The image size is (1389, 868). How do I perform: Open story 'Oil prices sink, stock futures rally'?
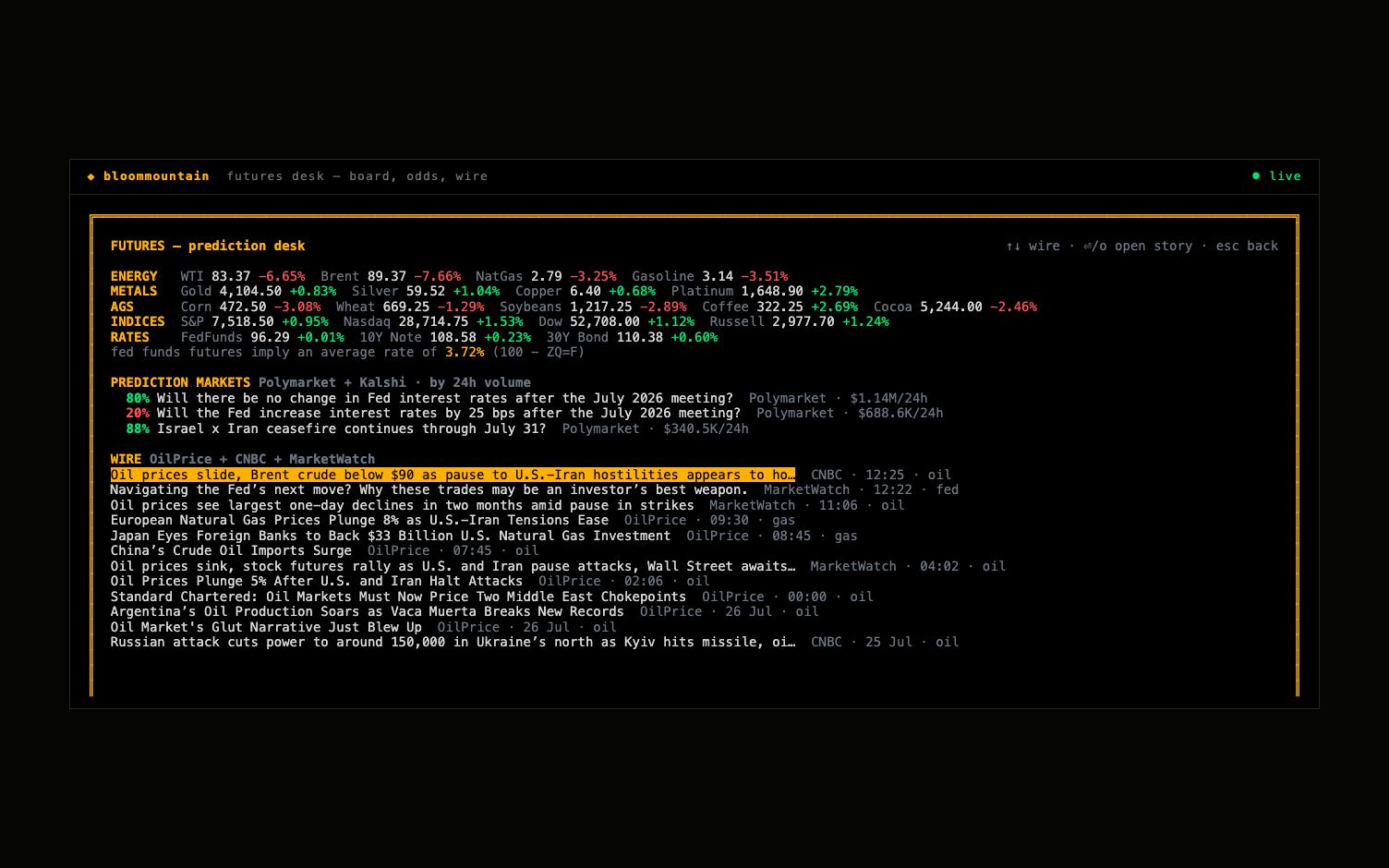click(x=453, y=566)
